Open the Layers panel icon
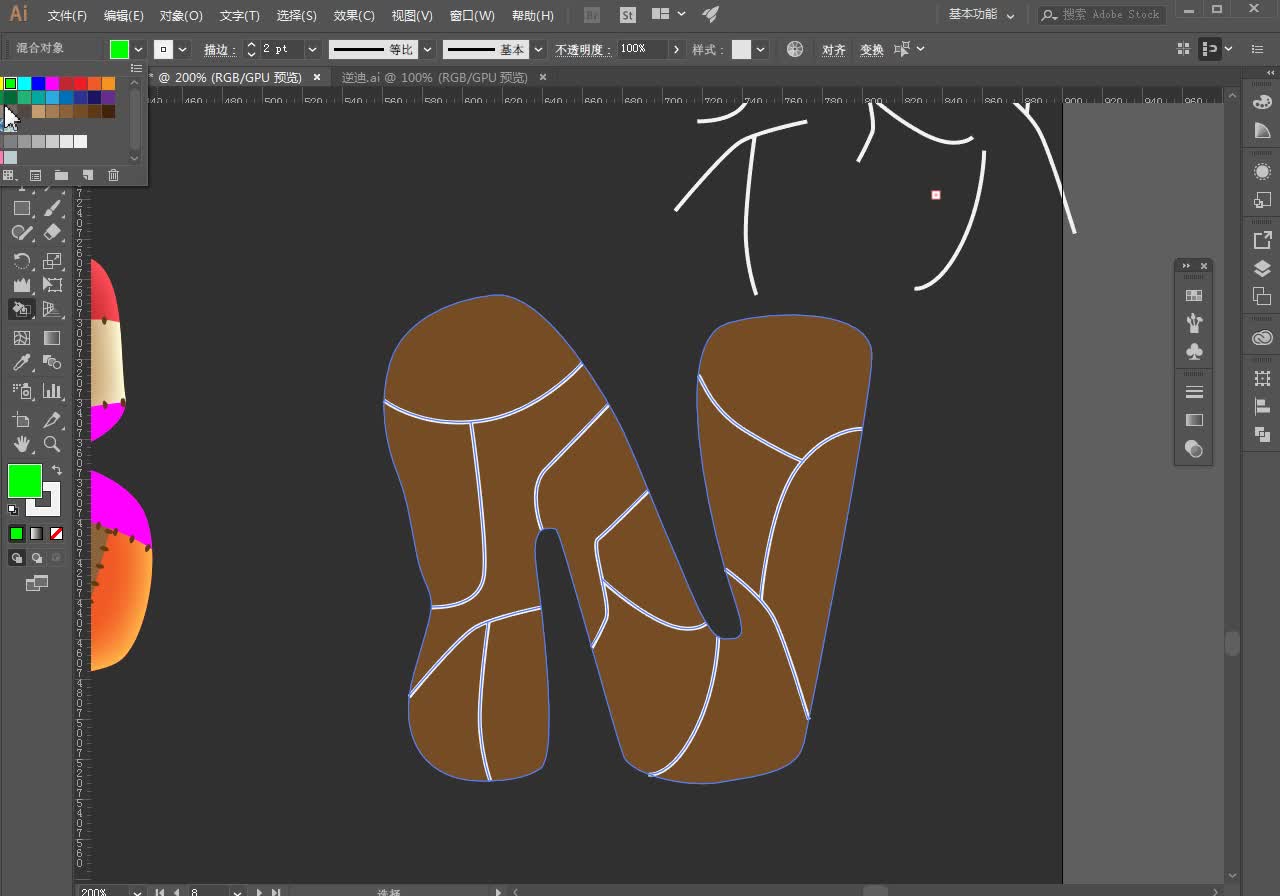 click(x=1262, y=268)
